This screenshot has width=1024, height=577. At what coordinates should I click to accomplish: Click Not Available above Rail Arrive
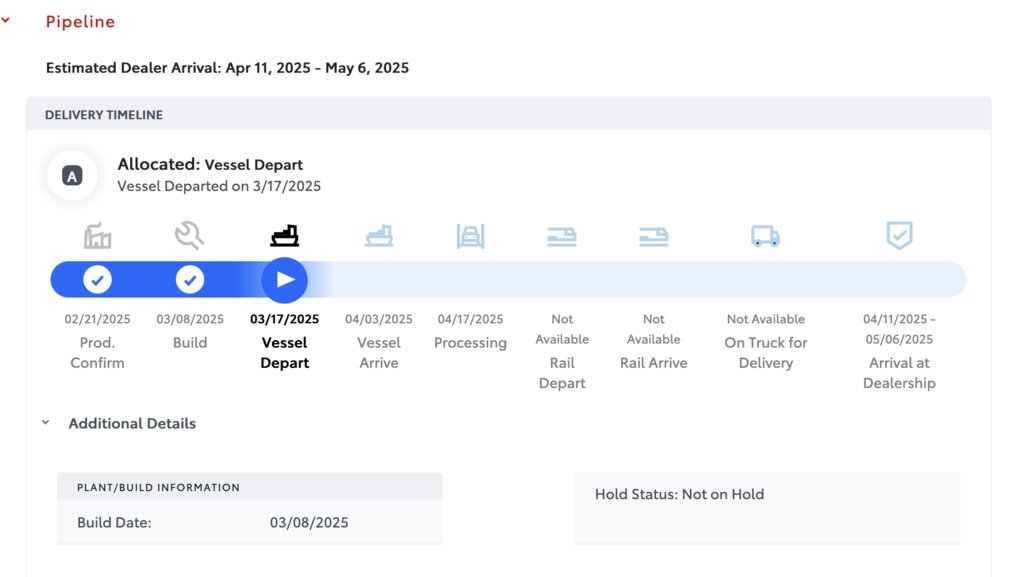[x=654, y=329]
